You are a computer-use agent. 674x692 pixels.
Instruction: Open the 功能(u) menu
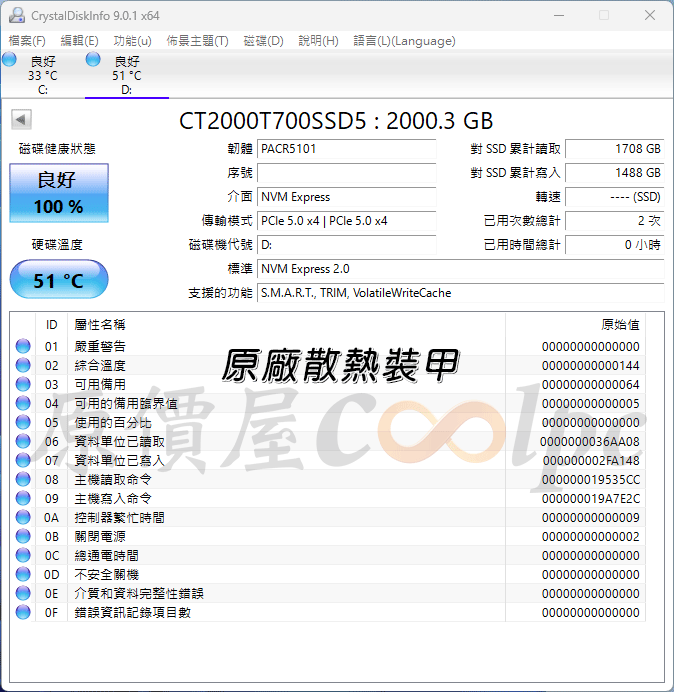[x=132, y=41]
